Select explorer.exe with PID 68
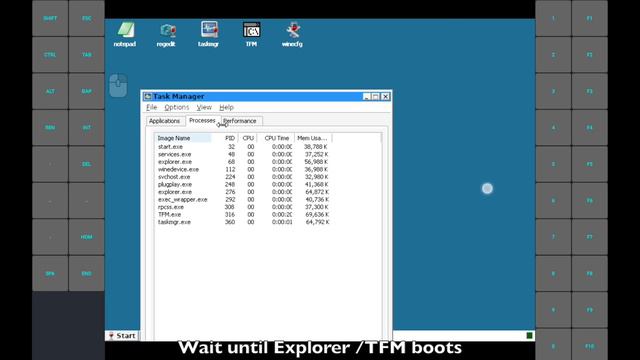Viewport: 640px width, 360px height. 244,162
